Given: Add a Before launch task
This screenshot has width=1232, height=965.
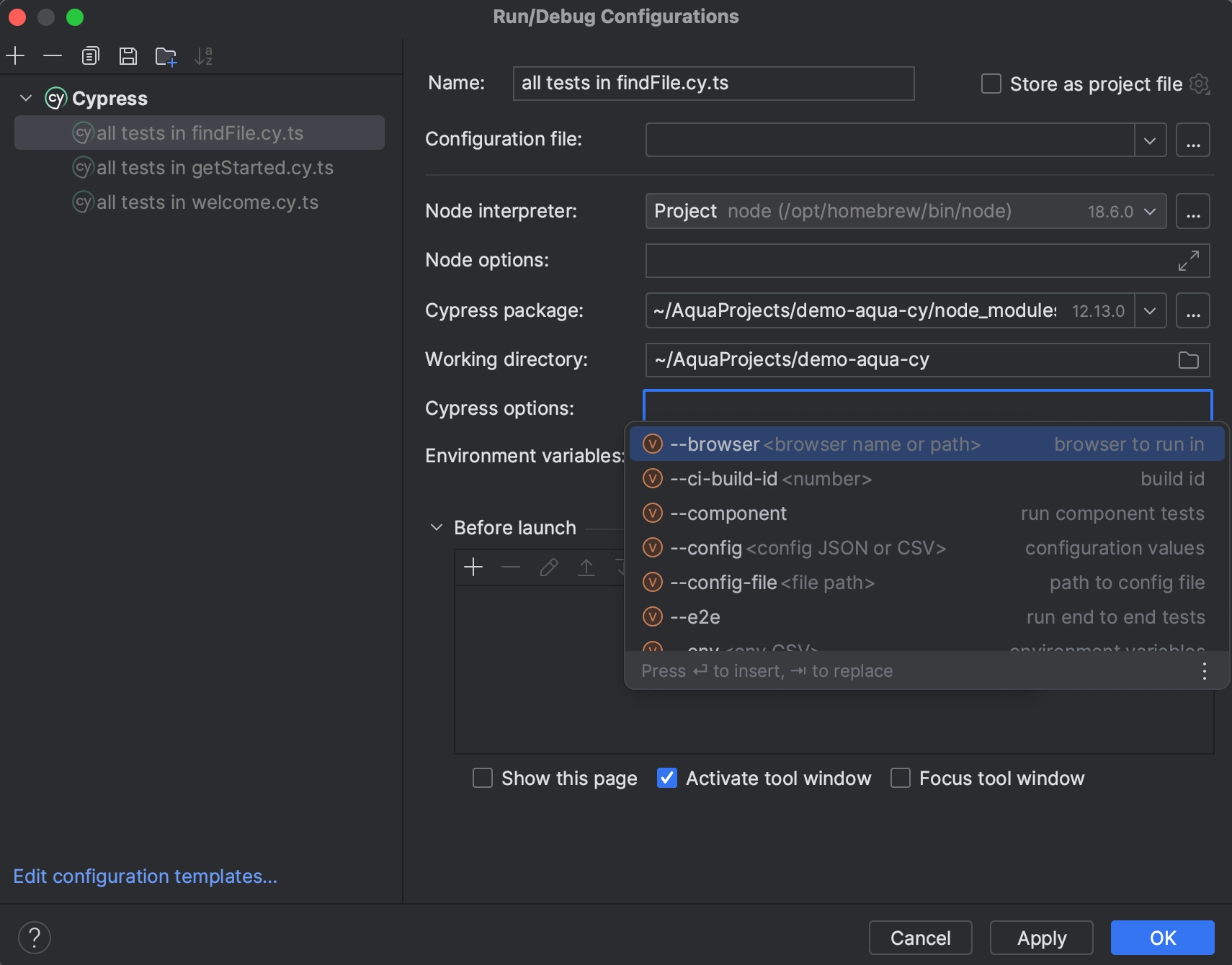Looking at the screenshot, I should (473, 567).
